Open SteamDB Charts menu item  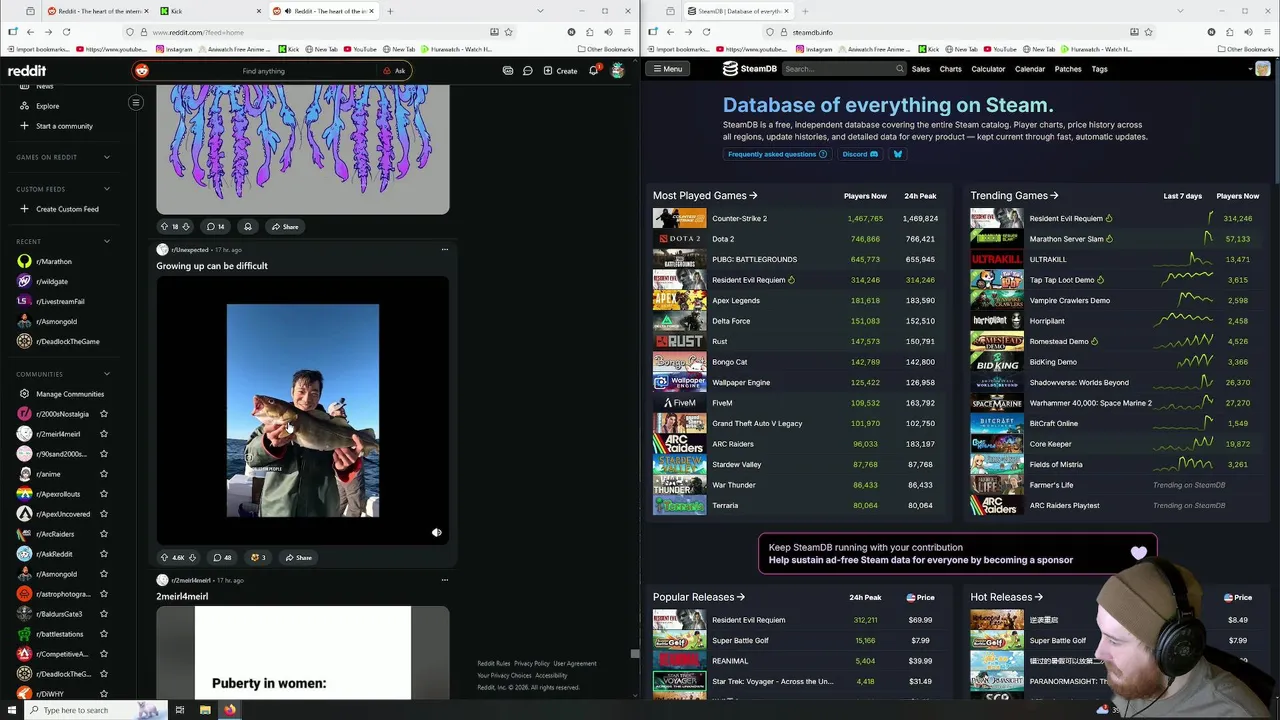[950, 69]
